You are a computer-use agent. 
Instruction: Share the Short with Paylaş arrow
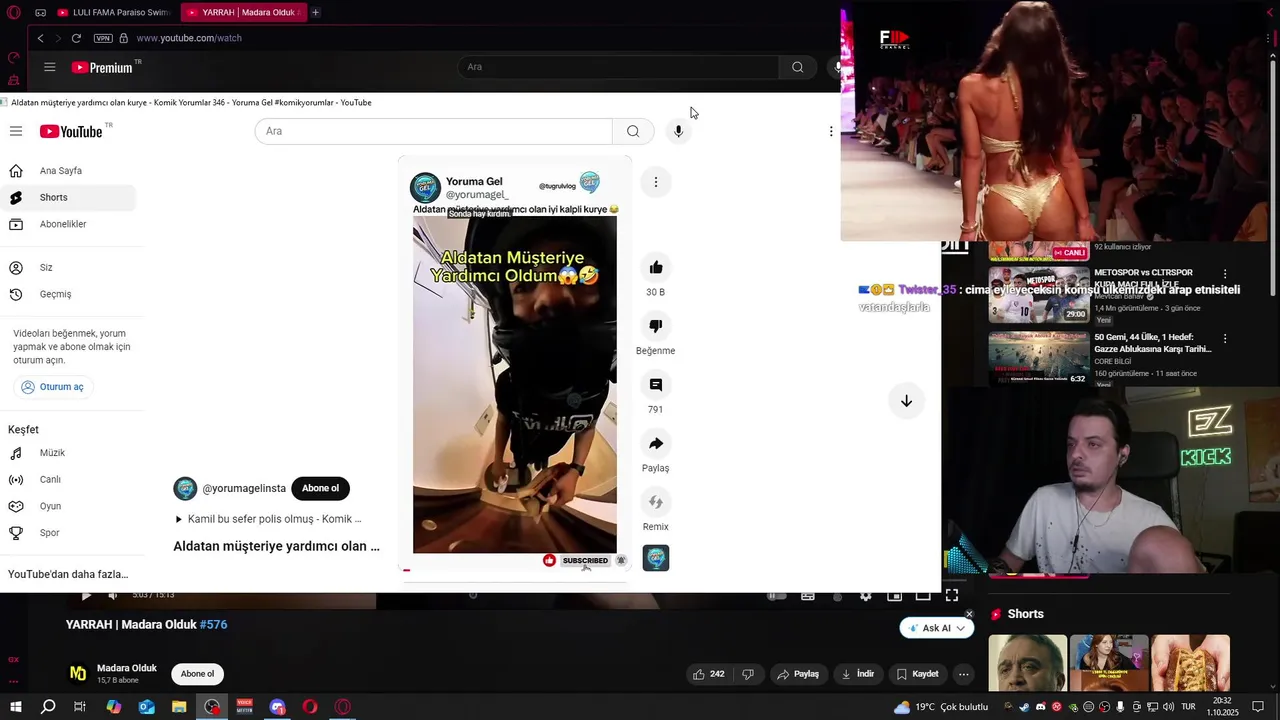tap(656, 443)
